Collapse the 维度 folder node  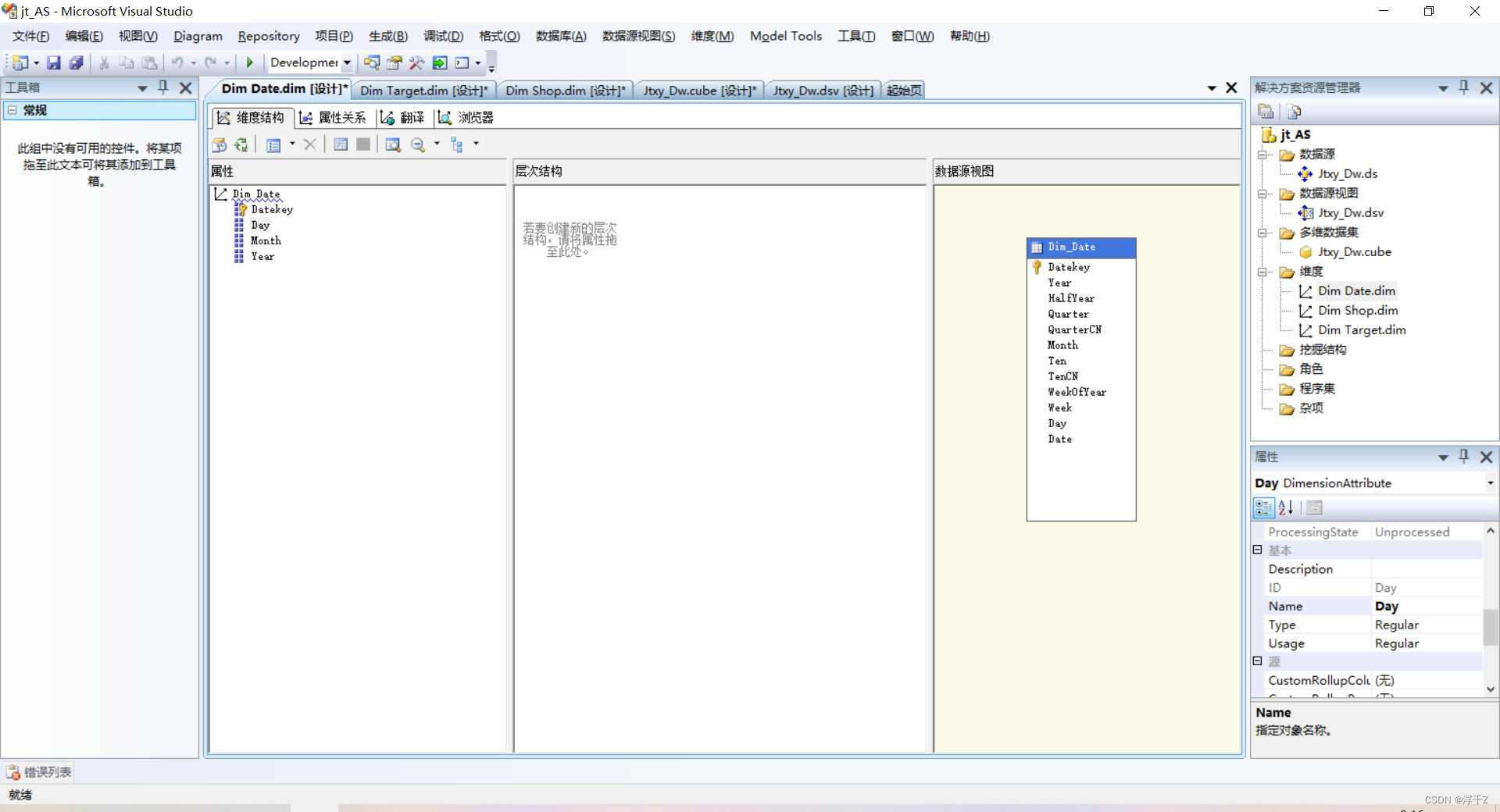click(x=1262, y=272)
